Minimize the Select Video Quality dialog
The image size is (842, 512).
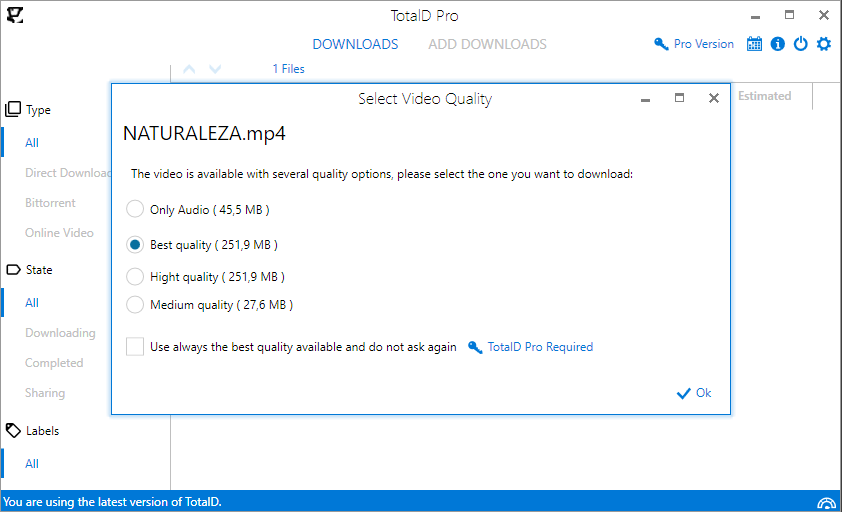point(645,100)
